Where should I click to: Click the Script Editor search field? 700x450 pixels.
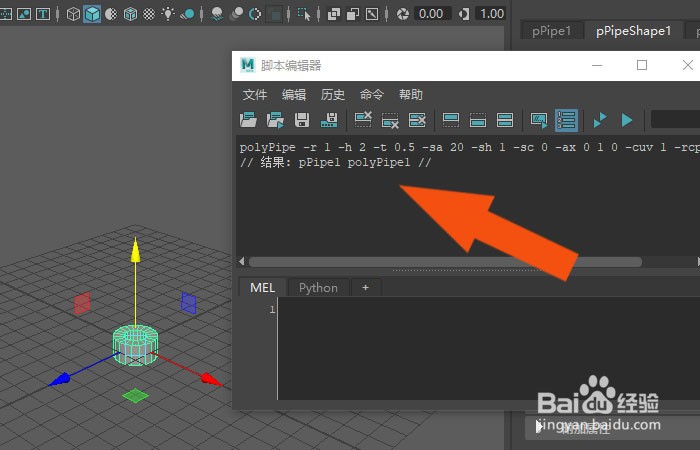(675, 120)
